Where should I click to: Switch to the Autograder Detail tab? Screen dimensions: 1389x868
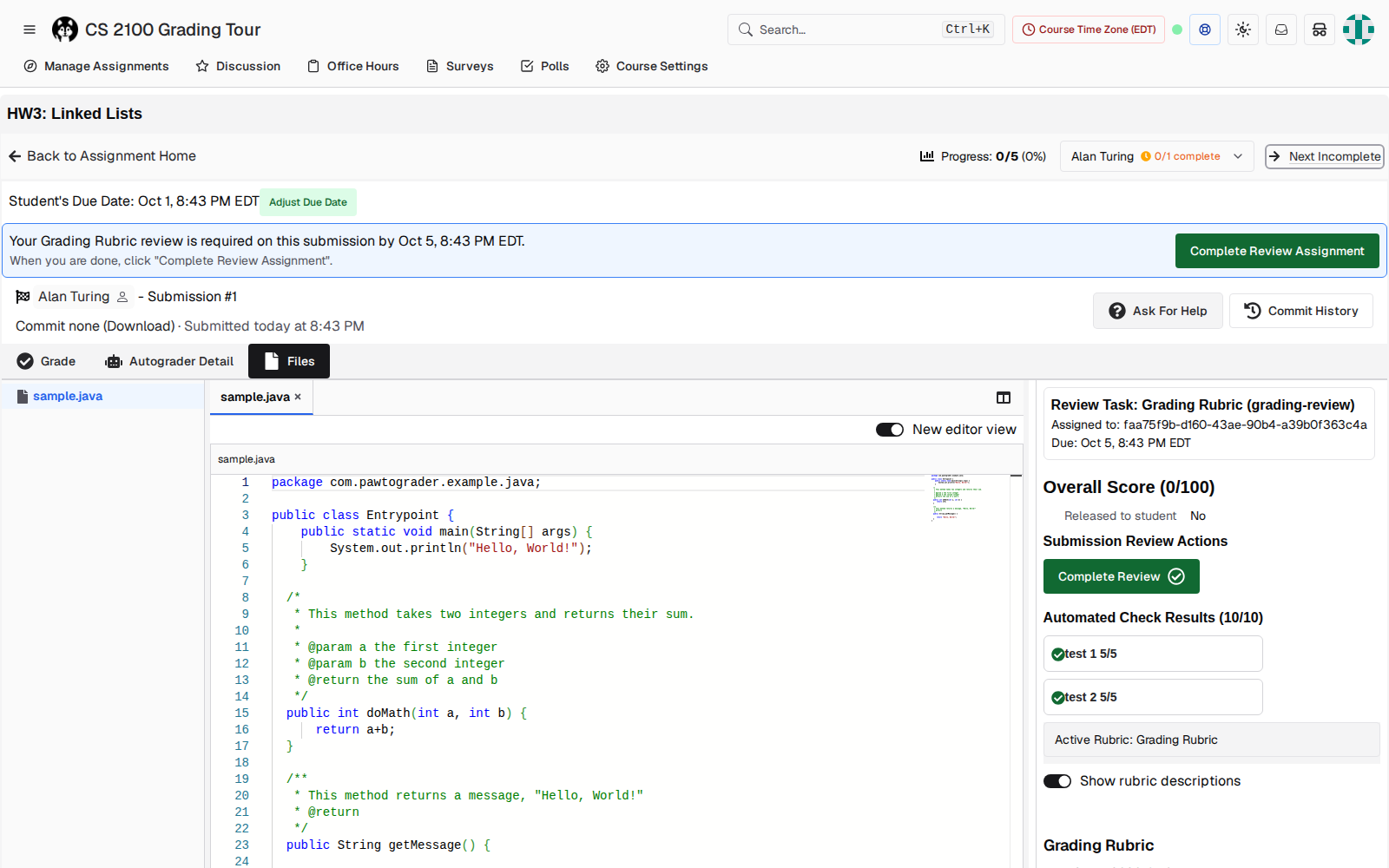169,361
